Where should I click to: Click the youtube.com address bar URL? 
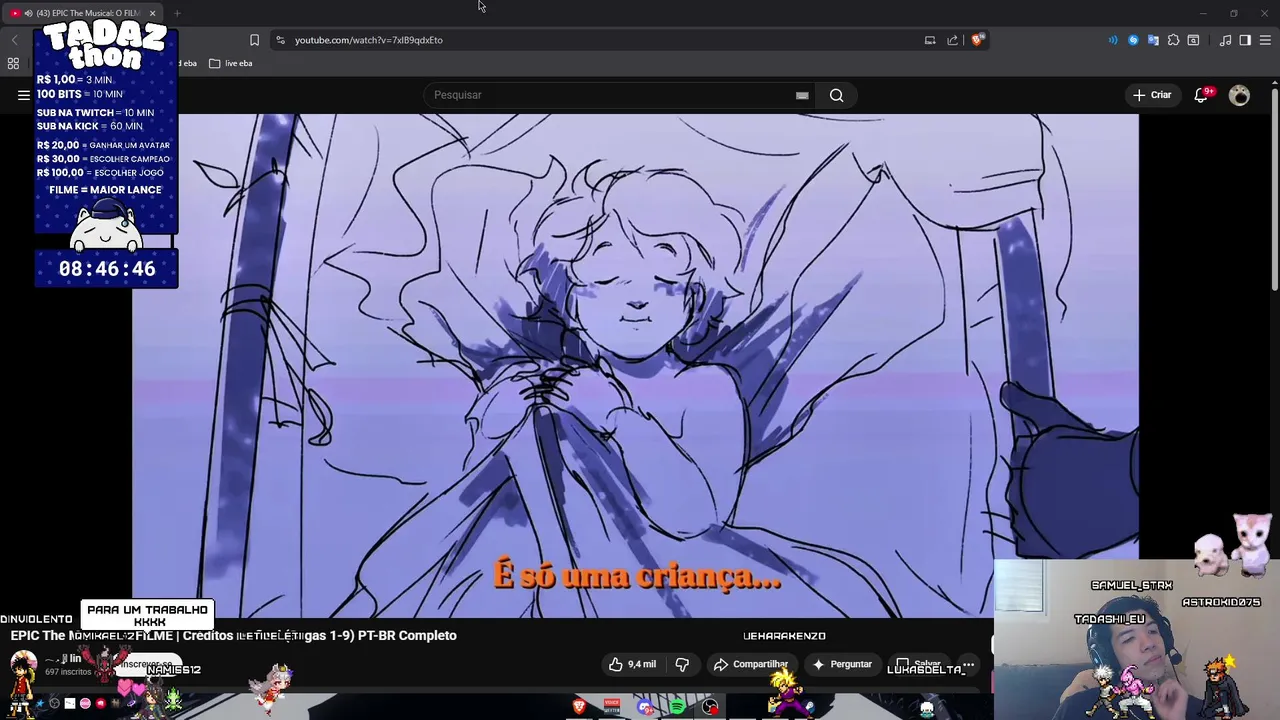pos(368,40)
